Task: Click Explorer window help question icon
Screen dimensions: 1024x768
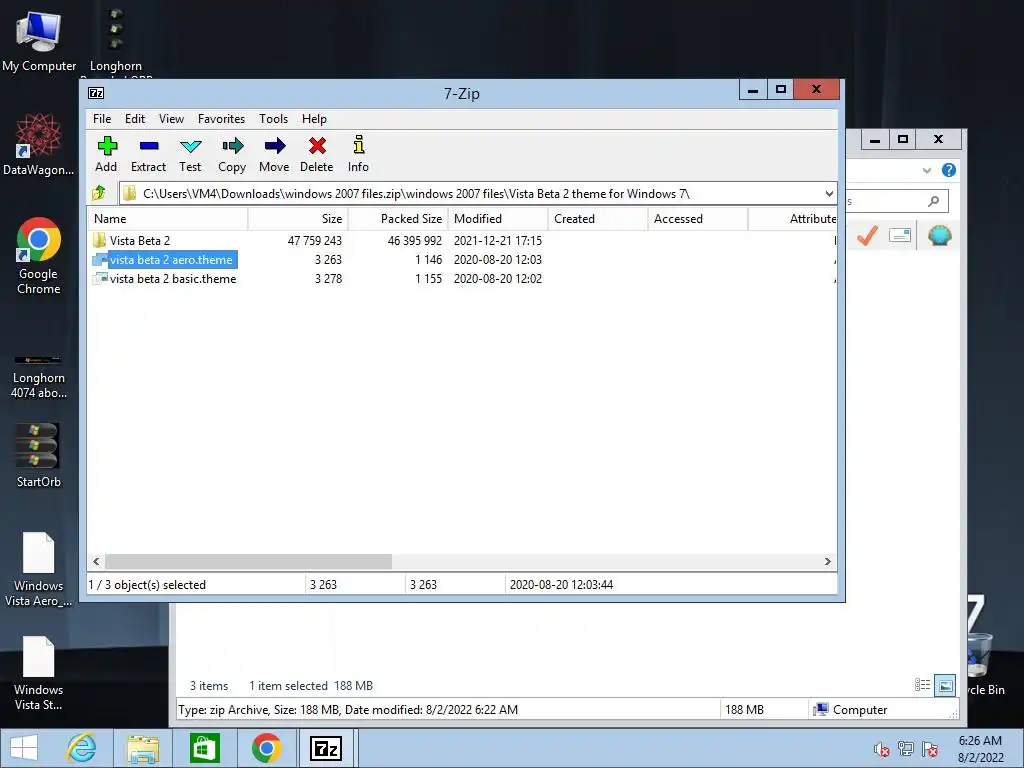Action: coord(949,170)
